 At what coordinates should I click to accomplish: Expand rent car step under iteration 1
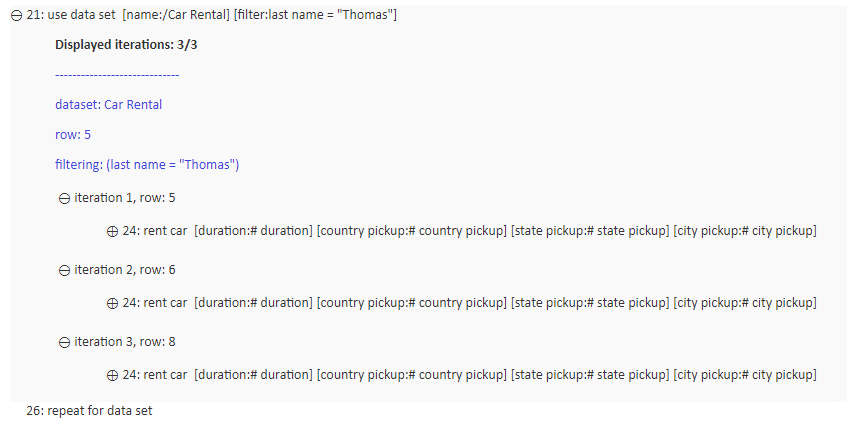point(112,232)
